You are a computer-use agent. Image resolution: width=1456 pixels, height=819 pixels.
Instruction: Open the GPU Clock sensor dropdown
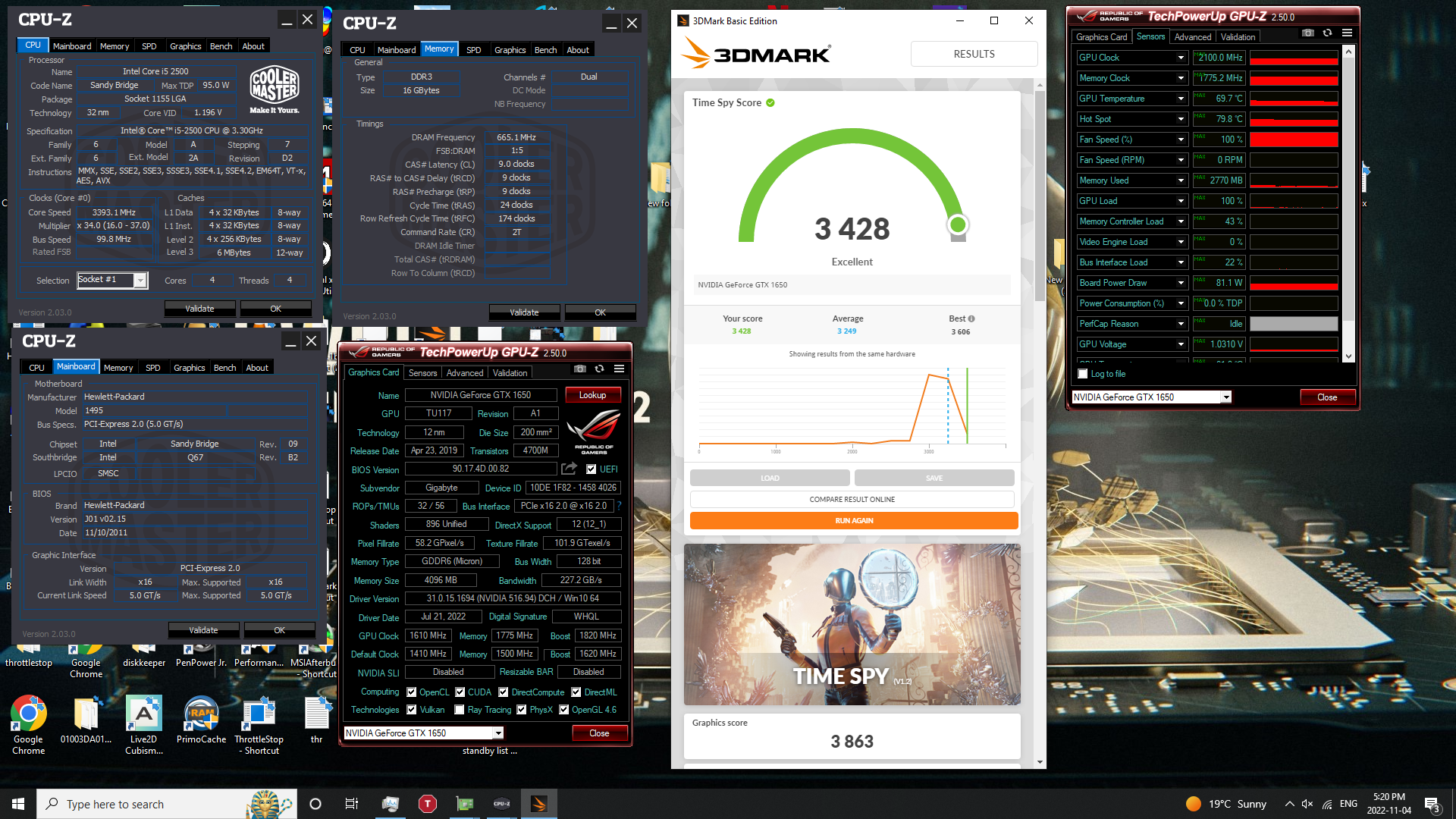(1181, 58)
